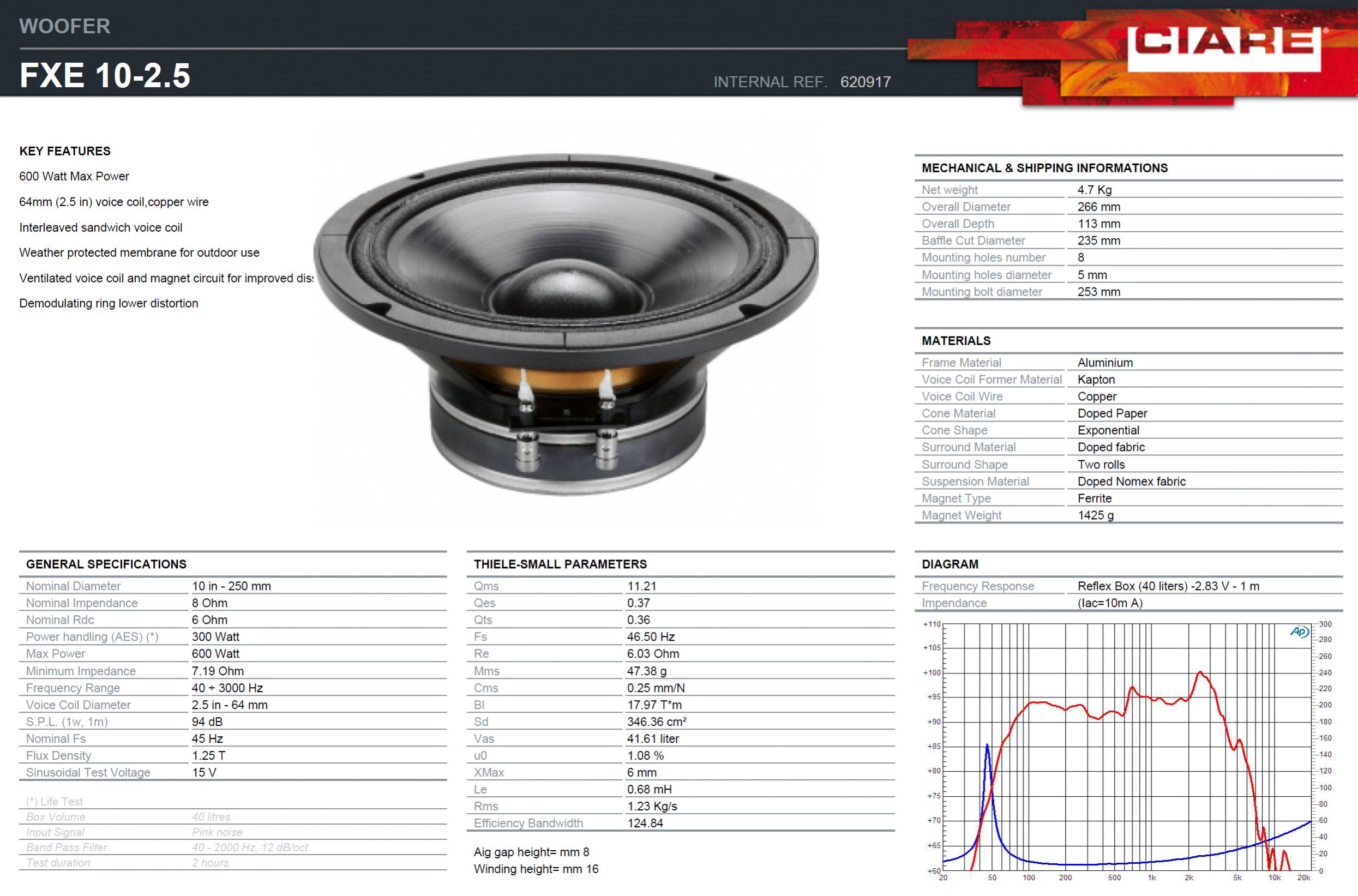Click Minimum Impedance value 7.19 Ohm
This screenshot has width=1358, height=896.
pos(218,671)
